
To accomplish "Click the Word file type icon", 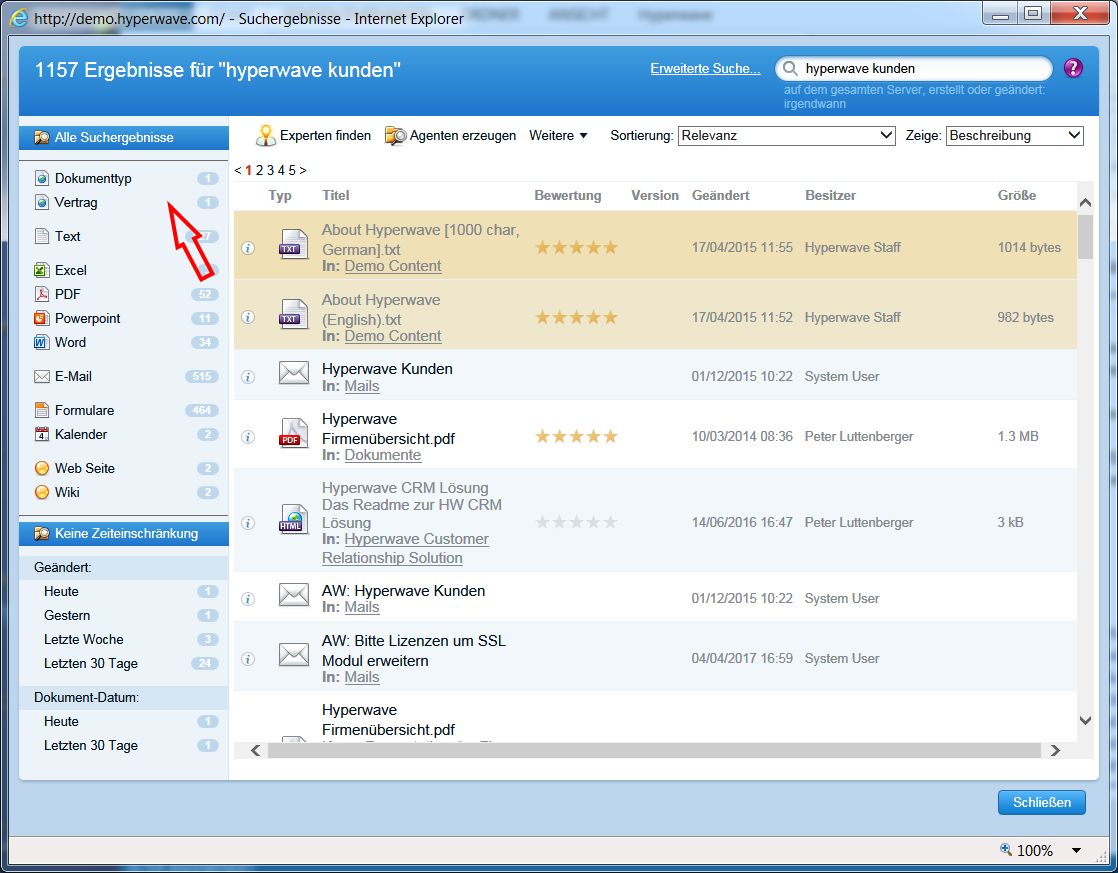I will tap(42, 342).
